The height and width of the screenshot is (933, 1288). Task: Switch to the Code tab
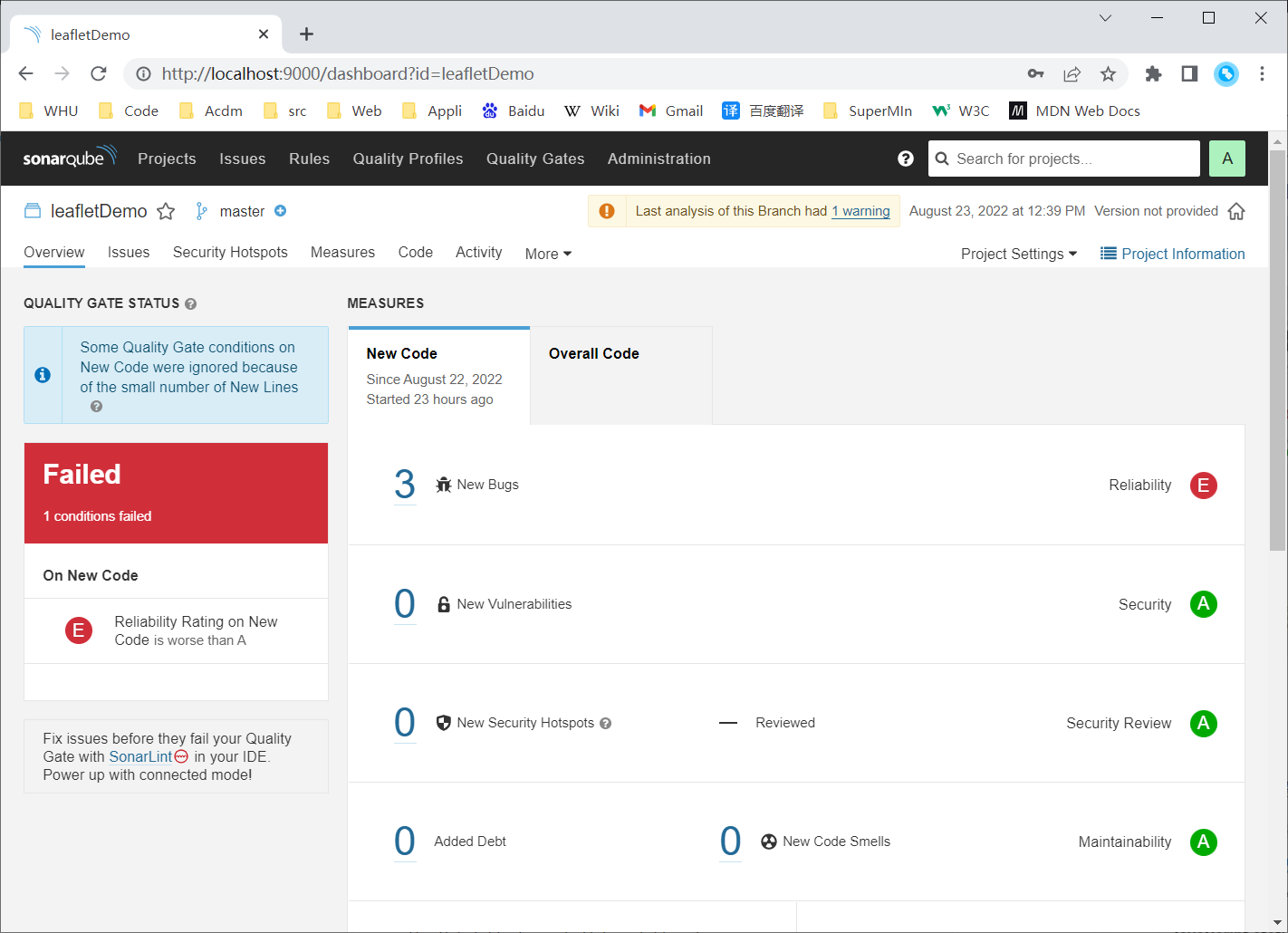point(415,253)
